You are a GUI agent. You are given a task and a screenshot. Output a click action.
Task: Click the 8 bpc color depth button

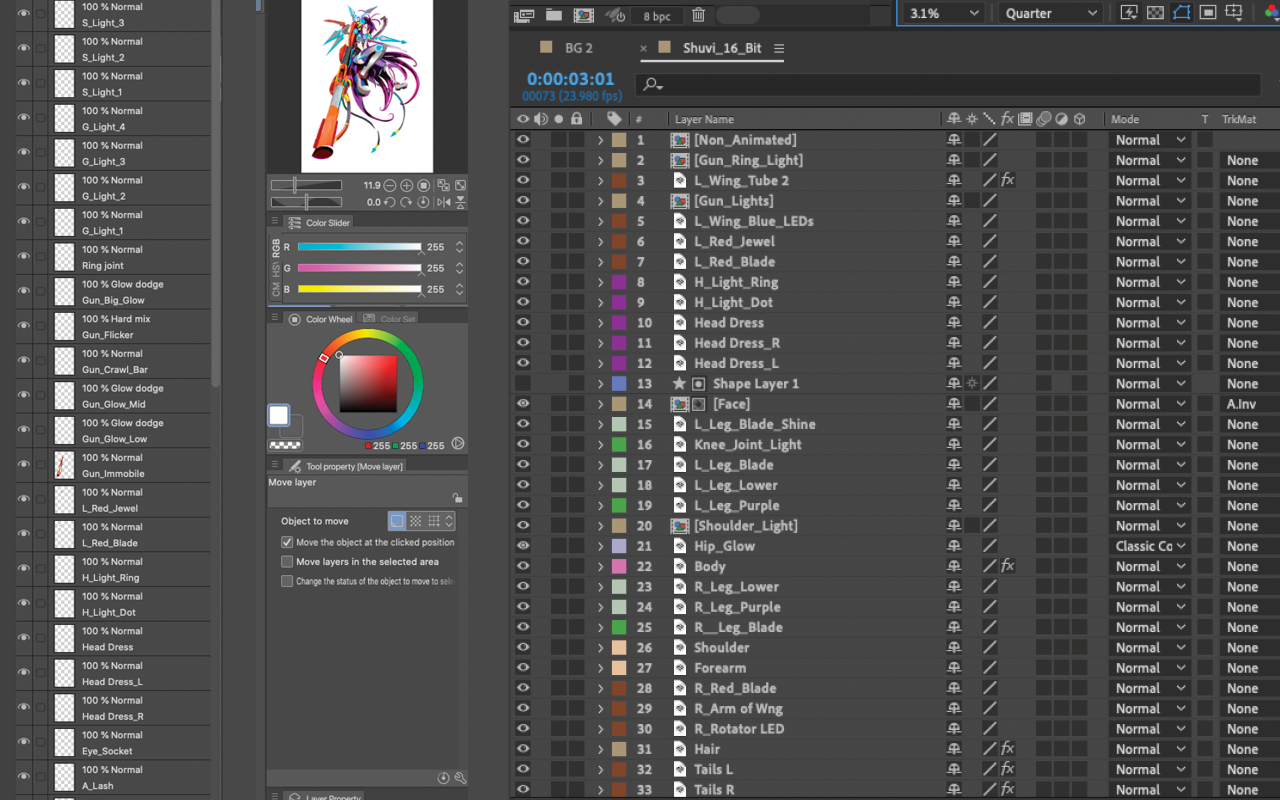point(657,16)
